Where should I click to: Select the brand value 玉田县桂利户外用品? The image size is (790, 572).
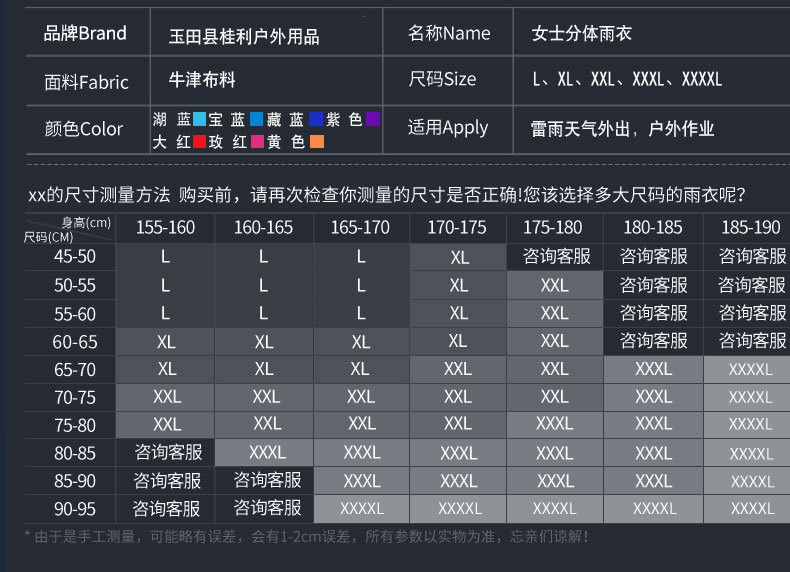[x=244, y=36]
